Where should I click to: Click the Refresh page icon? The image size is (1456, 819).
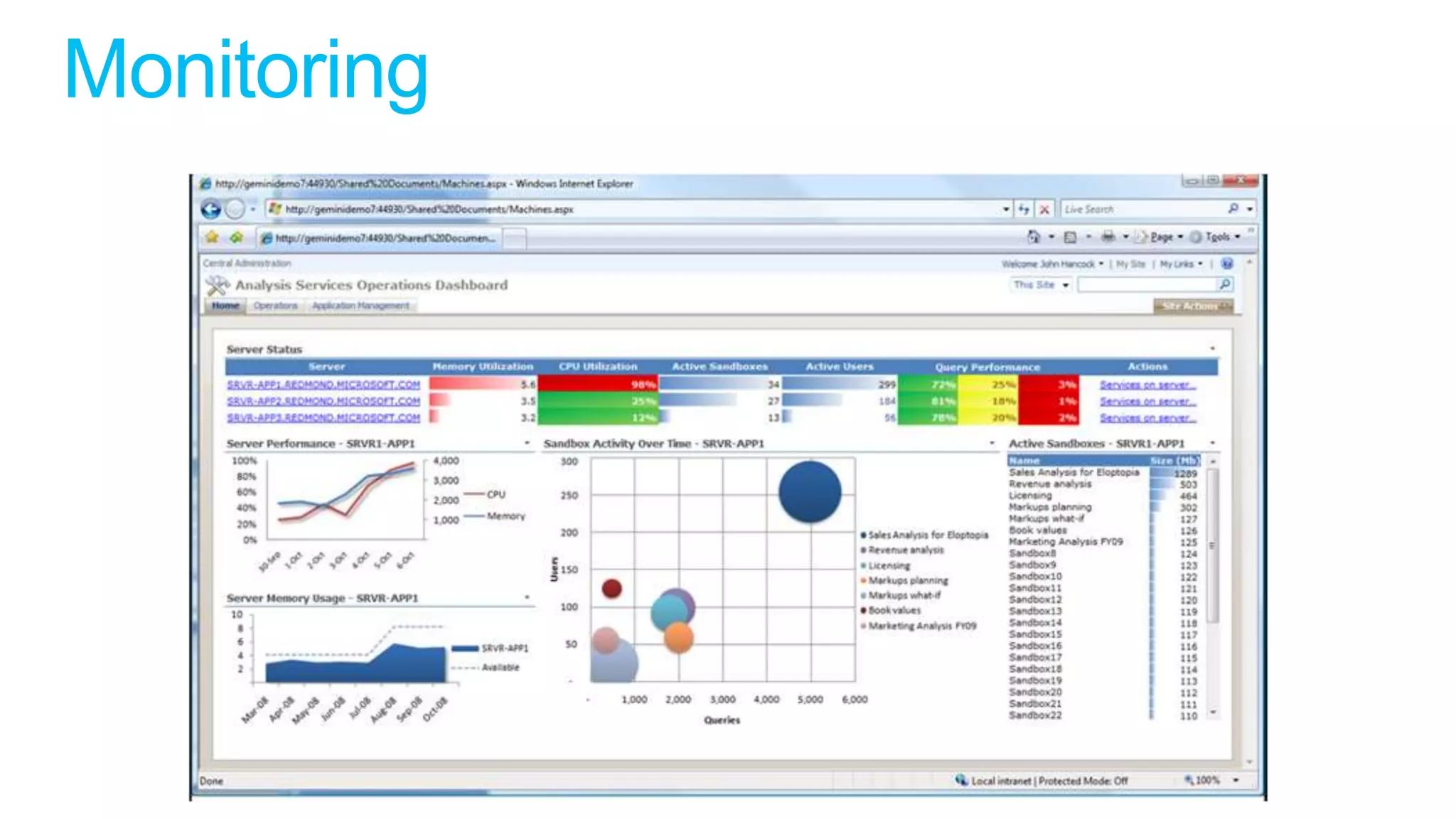(x=1024, y=209)
